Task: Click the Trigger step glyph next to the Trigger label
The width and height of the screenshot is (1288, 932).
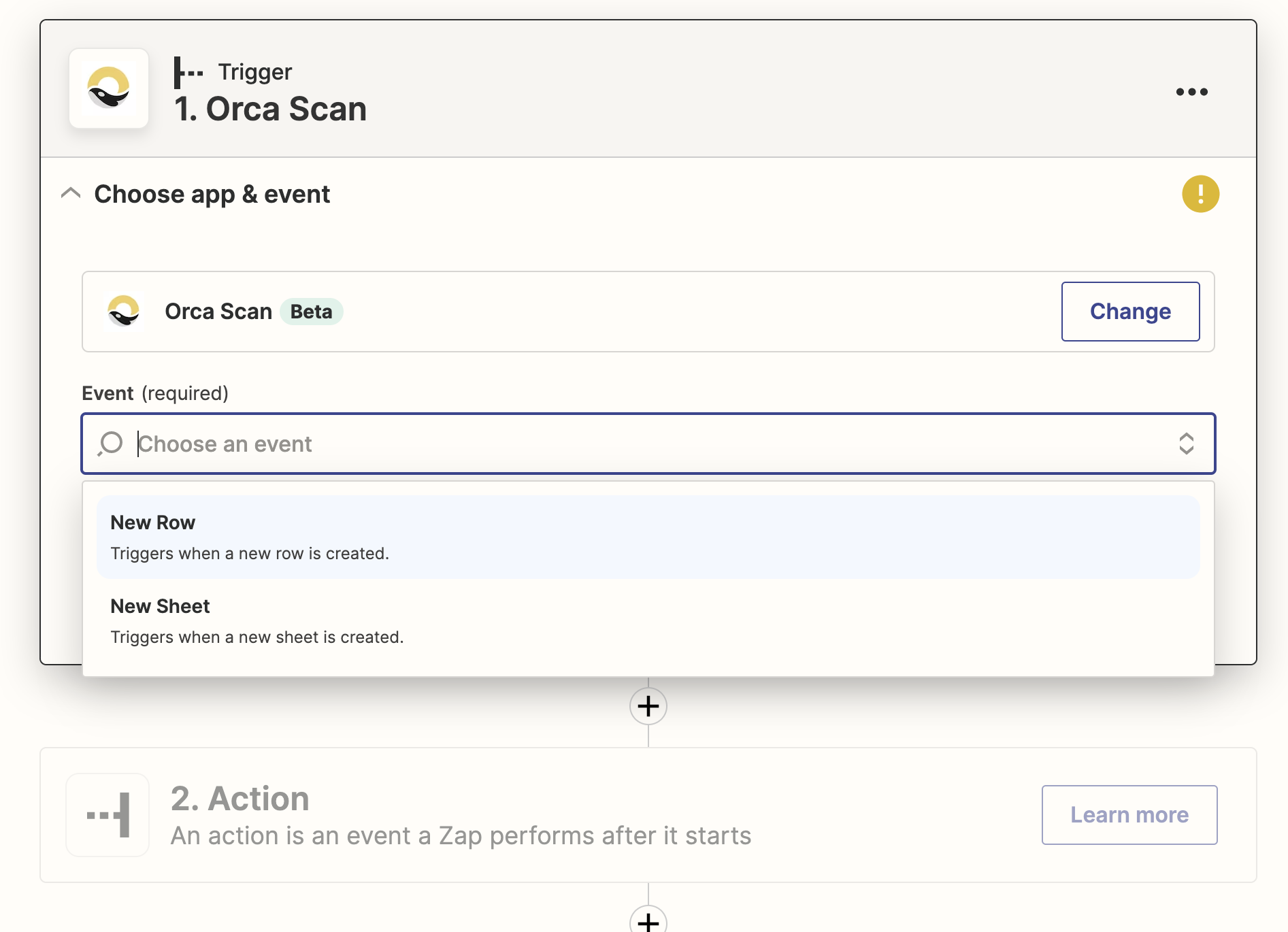Action: (x=188, y=72)
